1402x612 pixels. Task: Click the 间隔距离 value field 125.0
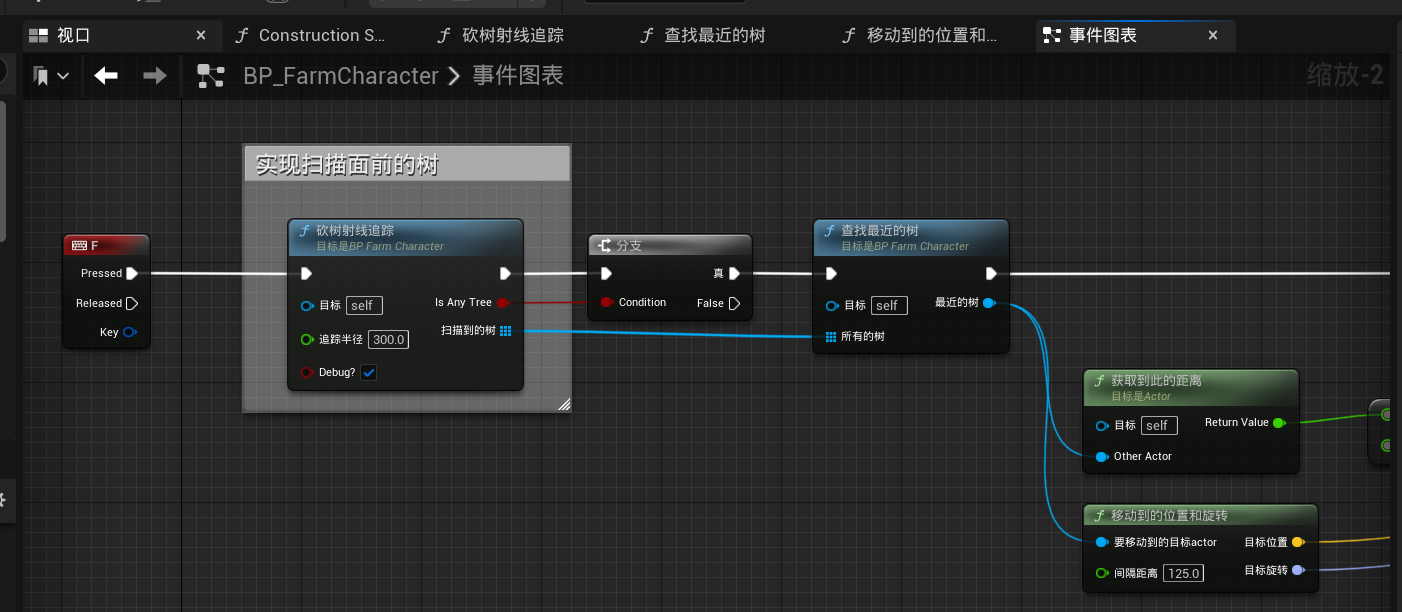point(1183,573)
